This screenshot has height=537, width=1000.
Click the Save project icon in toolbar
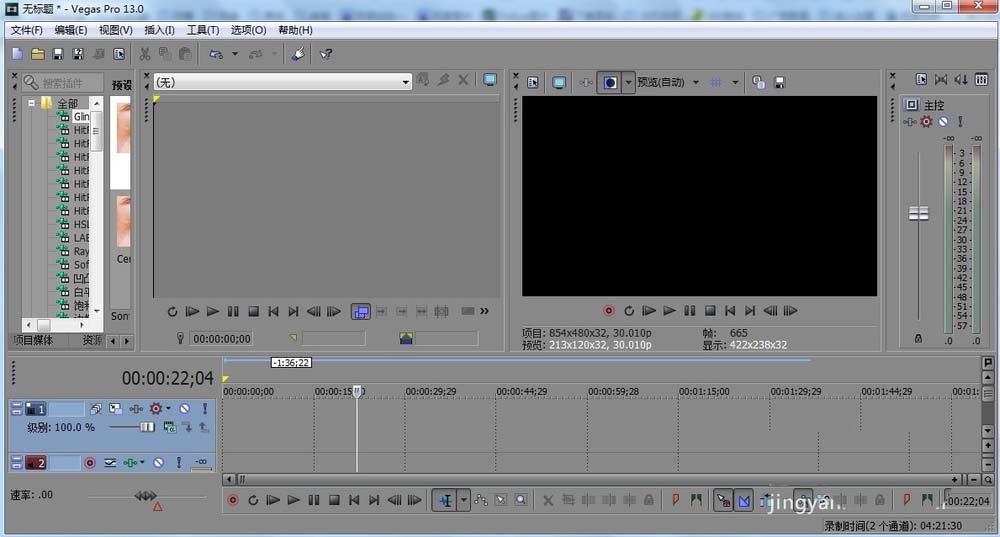point(58,55)
